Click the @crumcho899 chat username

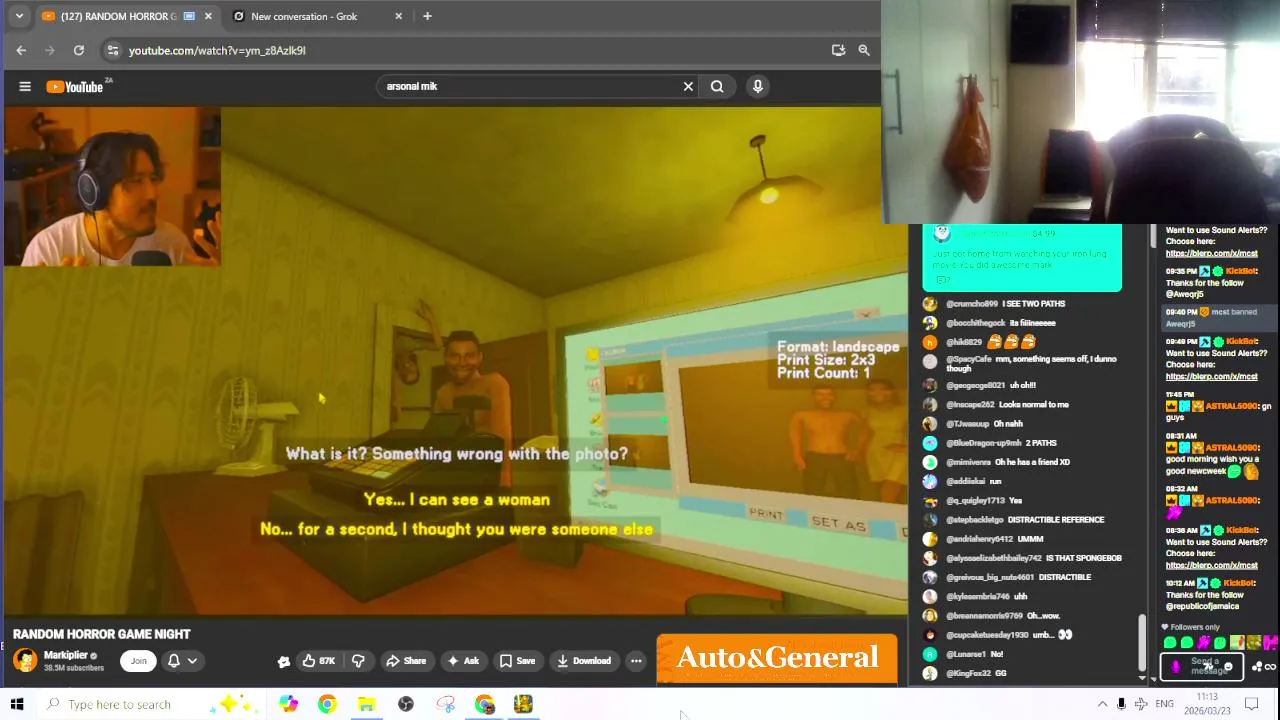click(972, 304)
